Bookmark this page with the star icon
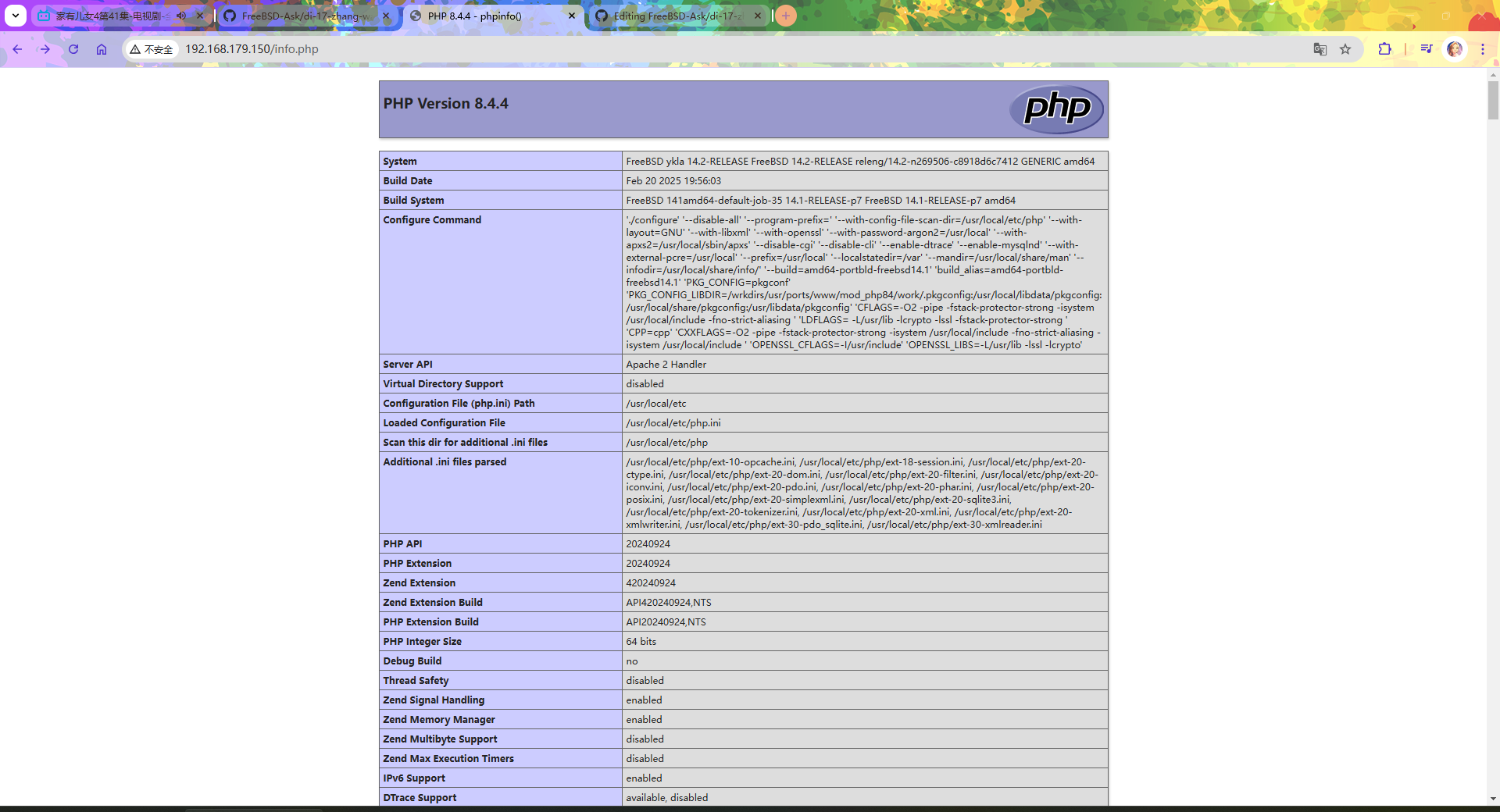 coord(1345,49)
